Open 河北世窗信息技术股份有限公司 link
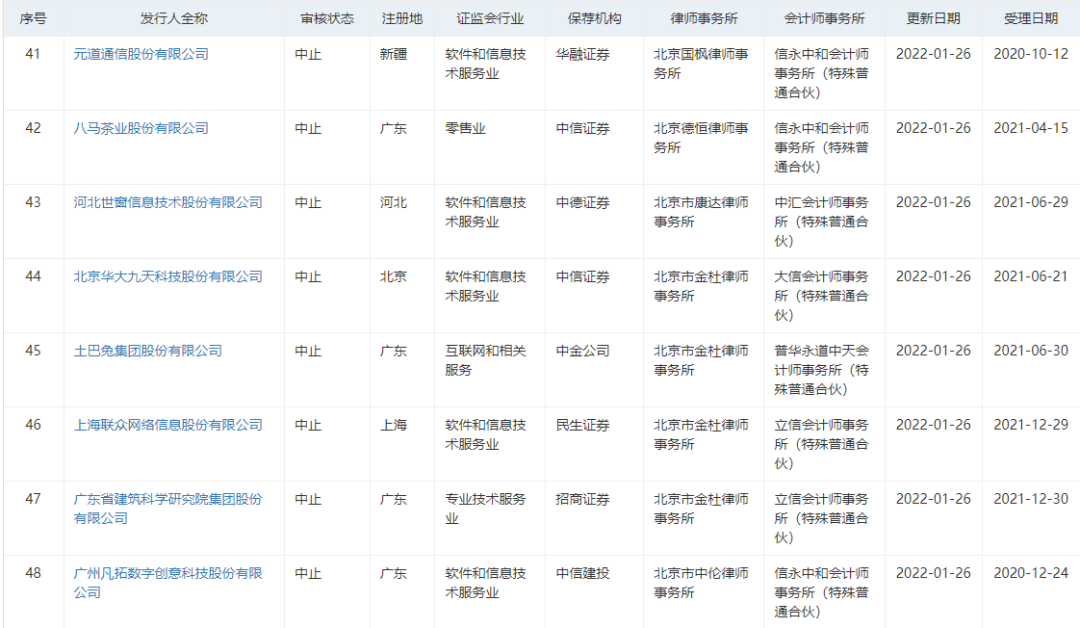The image size is (1080, 628). pyautogui.click(x=168, y=202)
